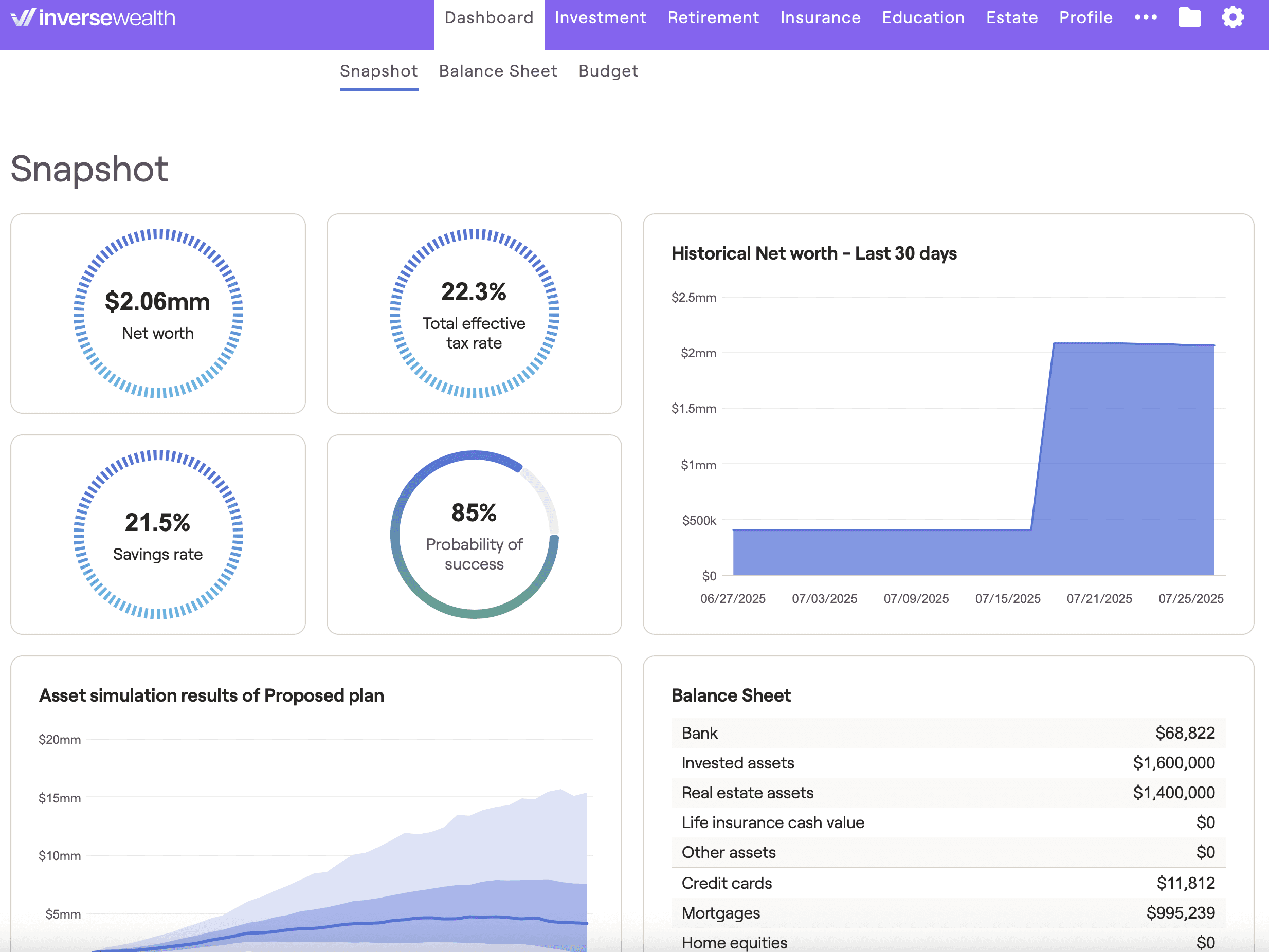Viewport: 1269px width, 952px height.
Task: Navigate to the Estate page
Action: [x=1011, y=17]
